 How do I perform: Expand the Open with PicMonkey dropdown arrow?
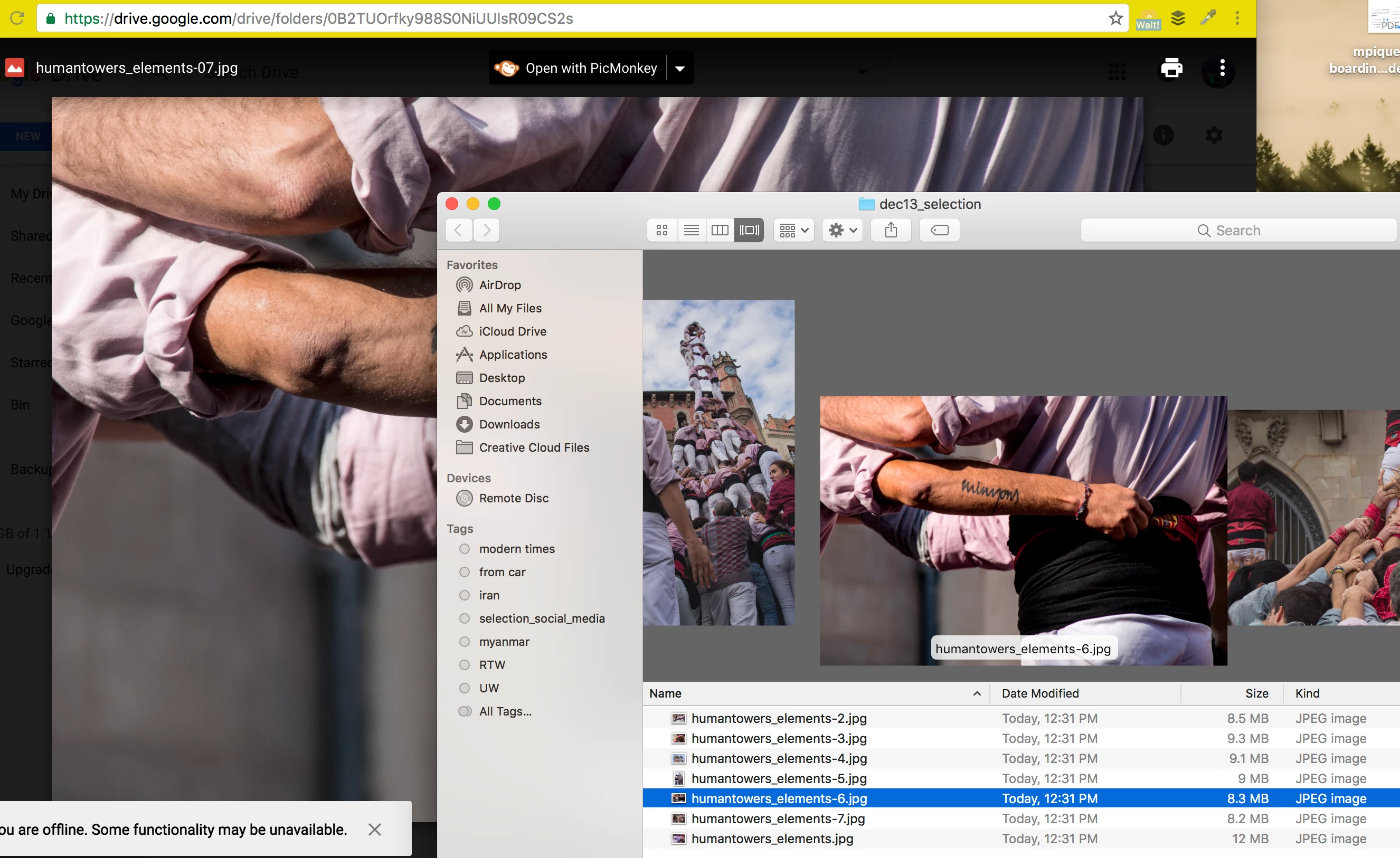coord(679,69)
